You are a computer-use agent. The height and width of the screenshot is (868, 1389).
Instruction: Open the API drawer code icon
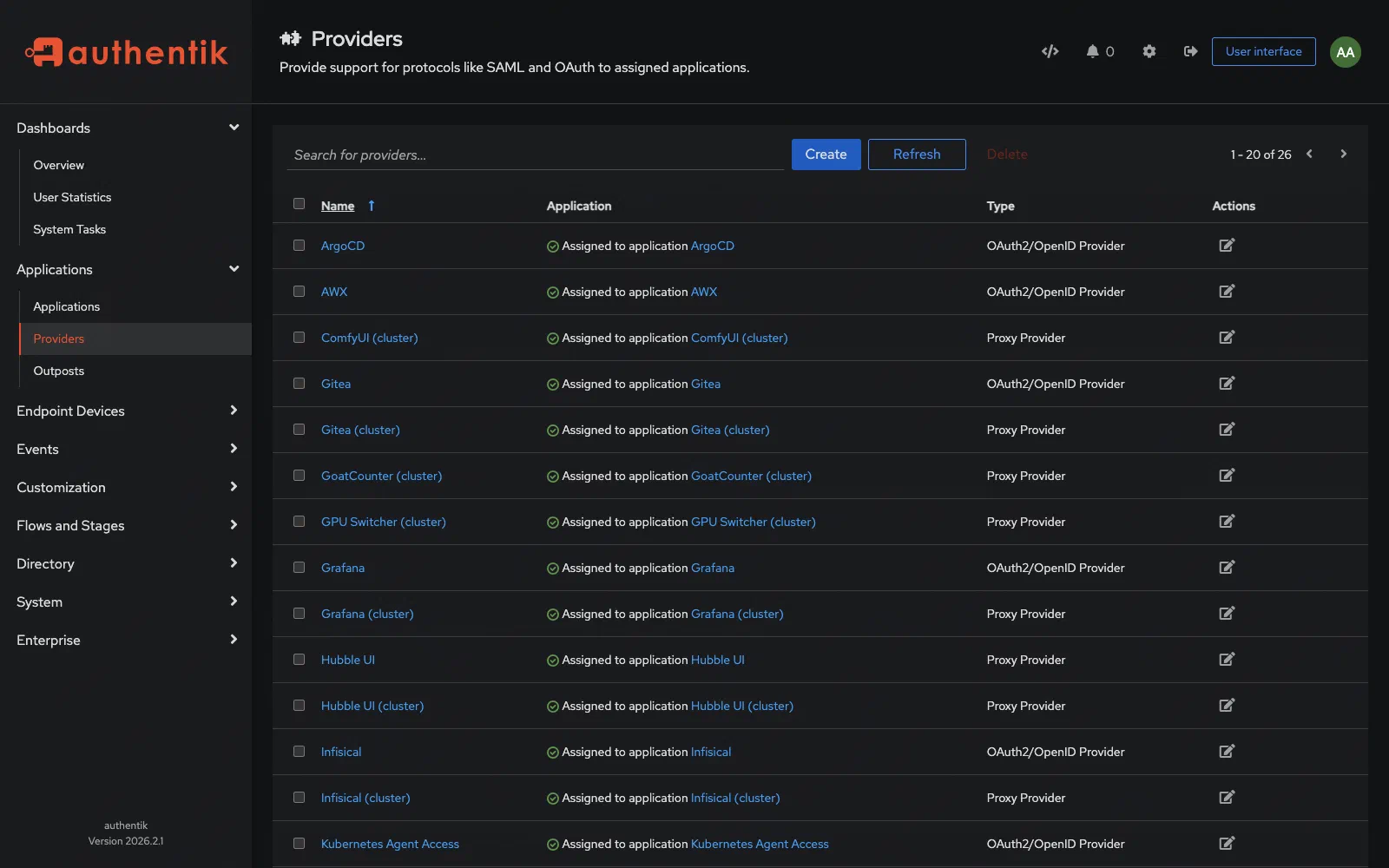click(1050, 51)
